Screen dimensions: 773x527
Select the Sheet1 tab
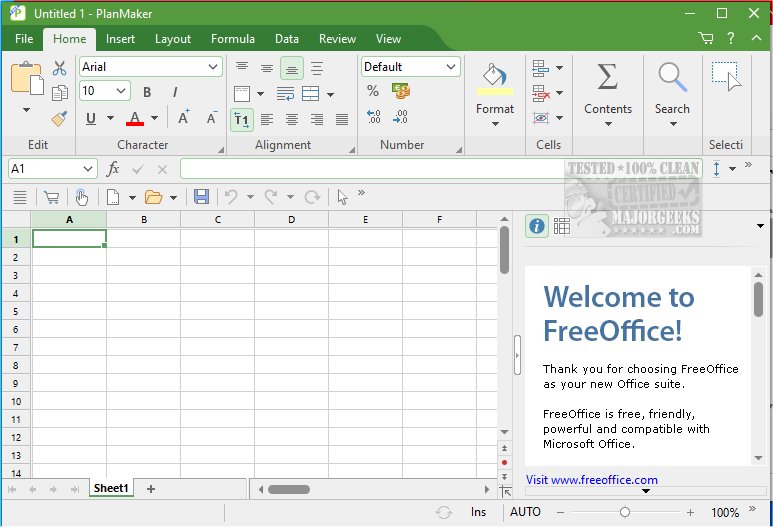click(x=111, y=488)
